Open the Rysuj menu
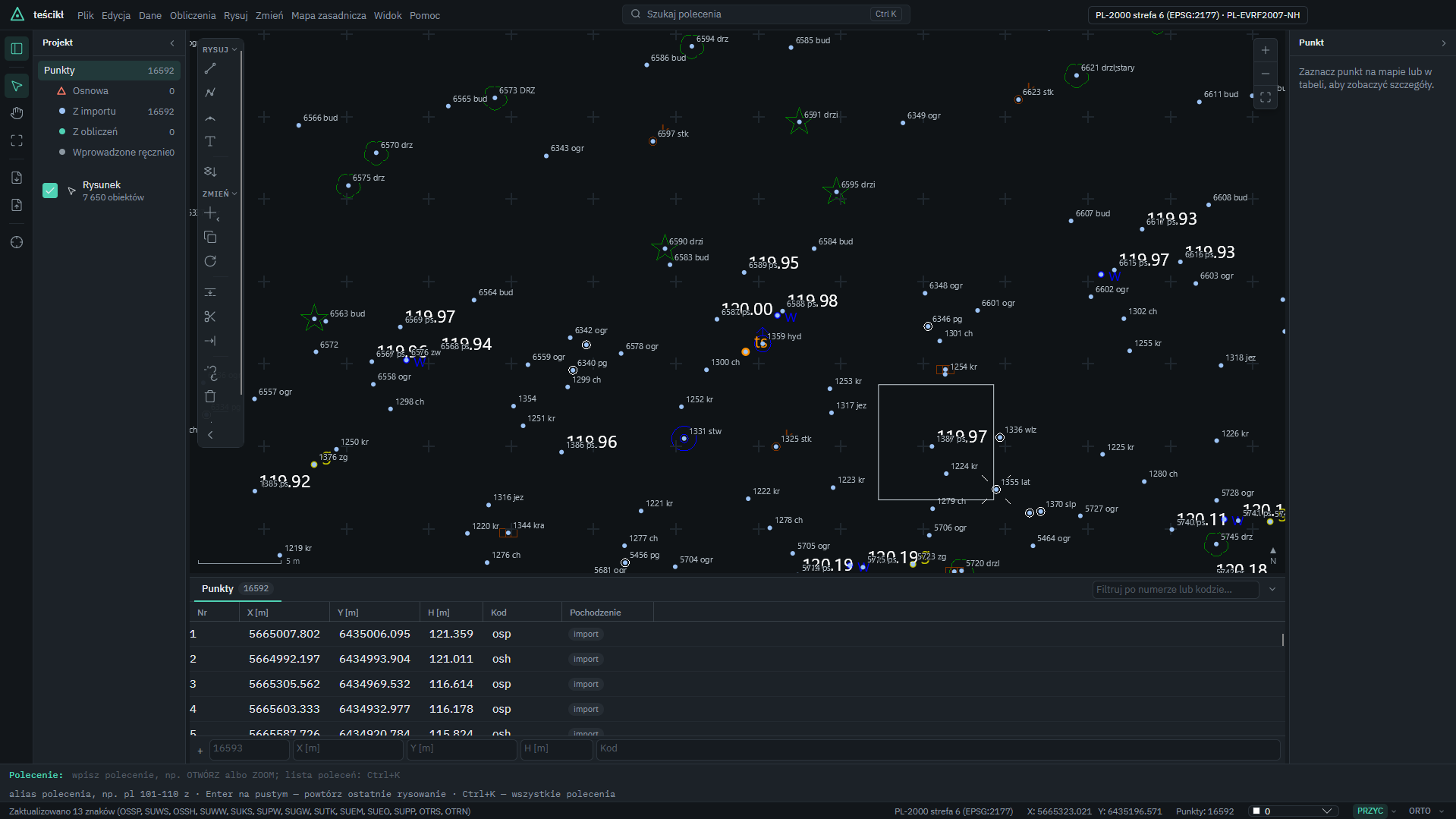 pyautogui.click(x=236, y=15)
